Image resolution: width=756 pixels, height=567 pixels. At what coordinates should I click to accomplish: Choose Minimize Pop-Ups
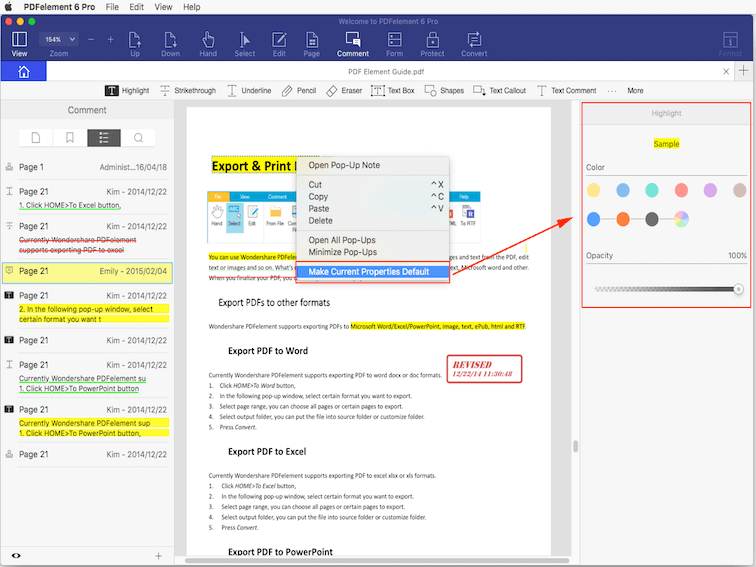373,252
